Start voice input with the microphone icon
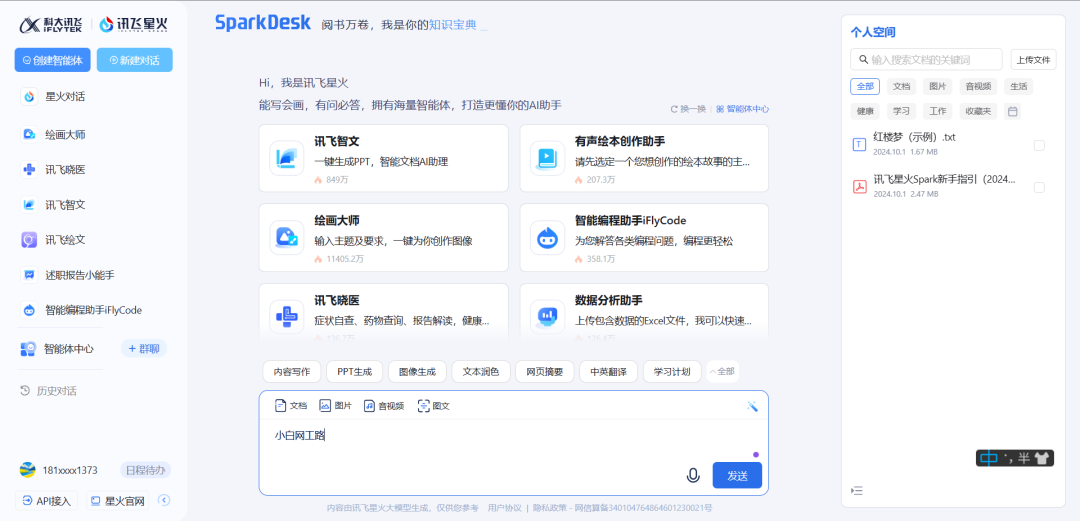 point(694,476)
